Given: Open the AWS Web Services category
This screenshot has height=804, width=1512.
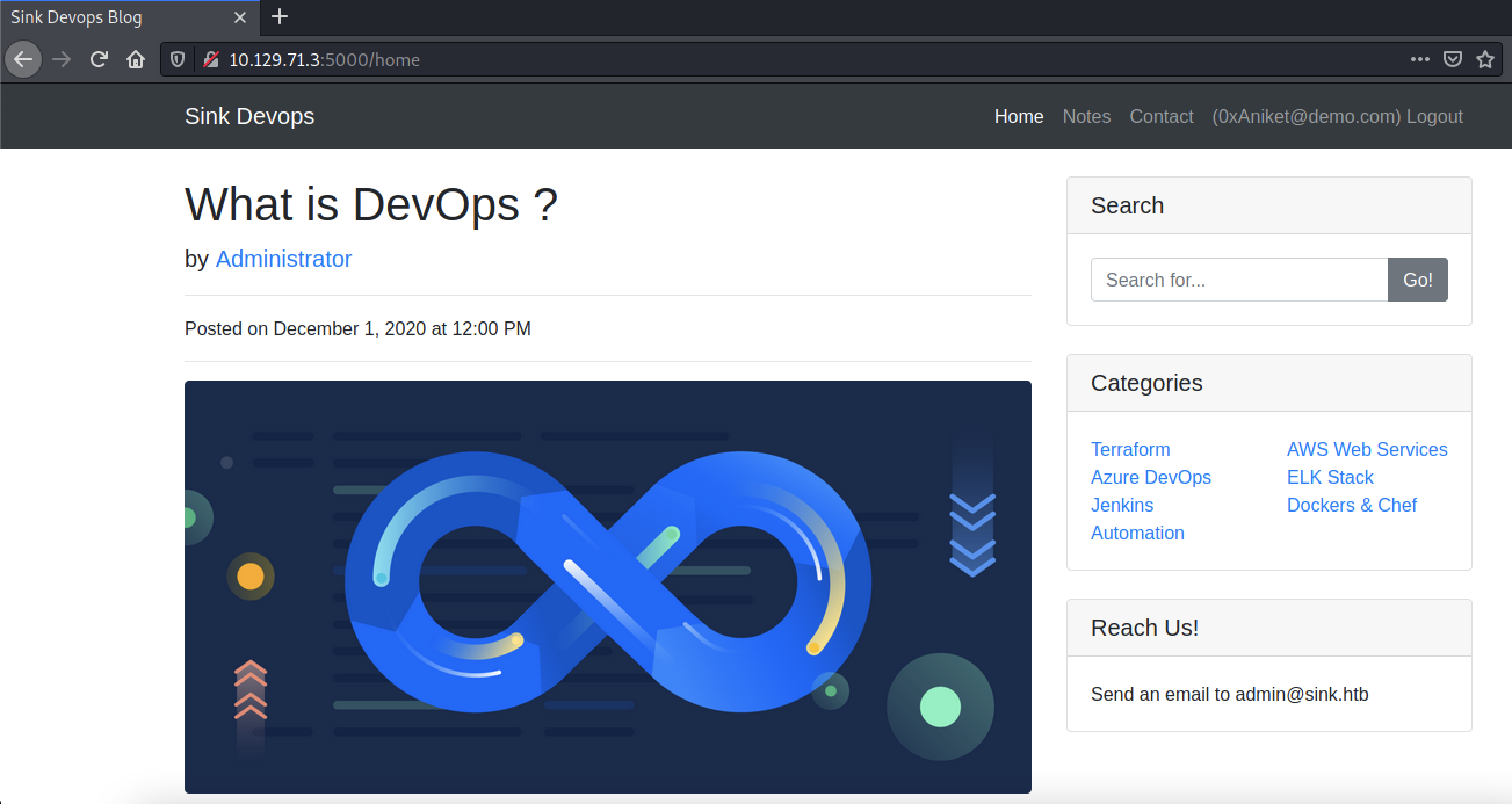Looking at the screenshot, I should 1367,449.
